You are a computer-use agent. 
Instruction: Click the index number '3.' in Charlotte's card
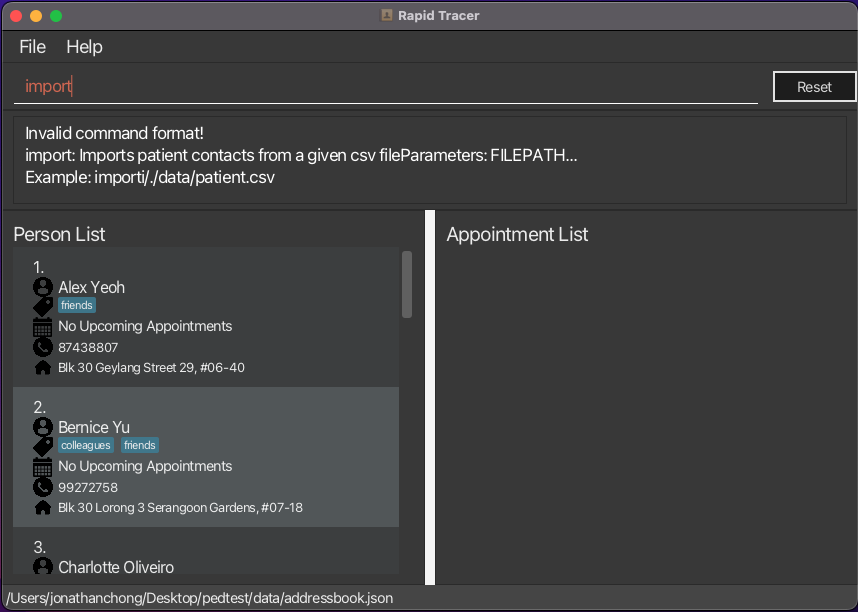[39, 547]
